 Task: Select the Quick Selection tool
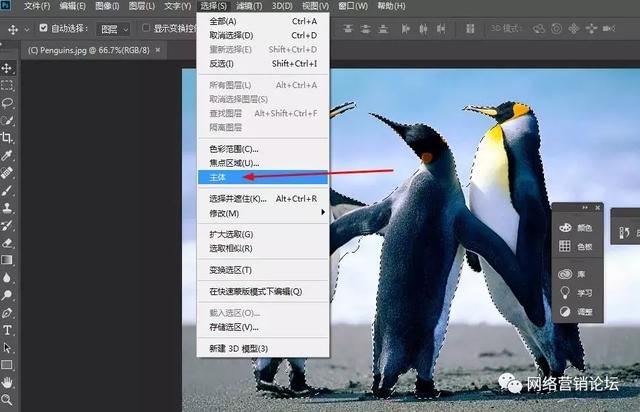[7, 120]
